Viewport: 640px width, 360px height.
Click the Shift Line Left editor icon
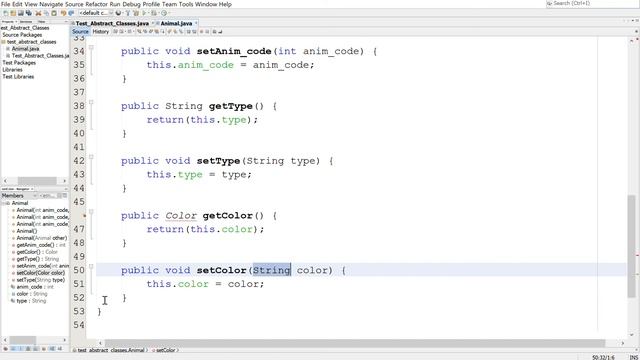(x=188, y=31)
